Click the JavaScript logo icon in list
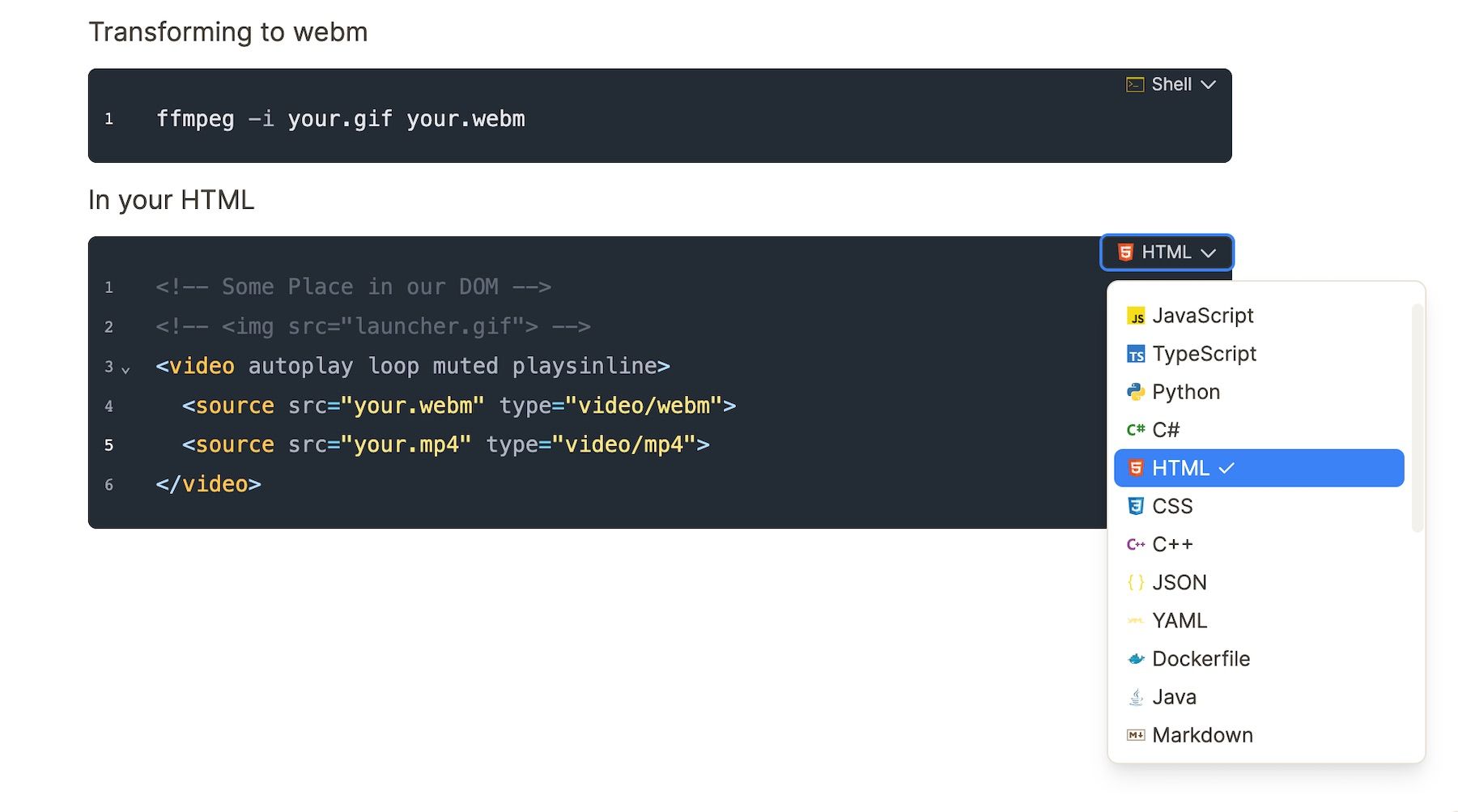1458x812 pixels. point(1136,317)
